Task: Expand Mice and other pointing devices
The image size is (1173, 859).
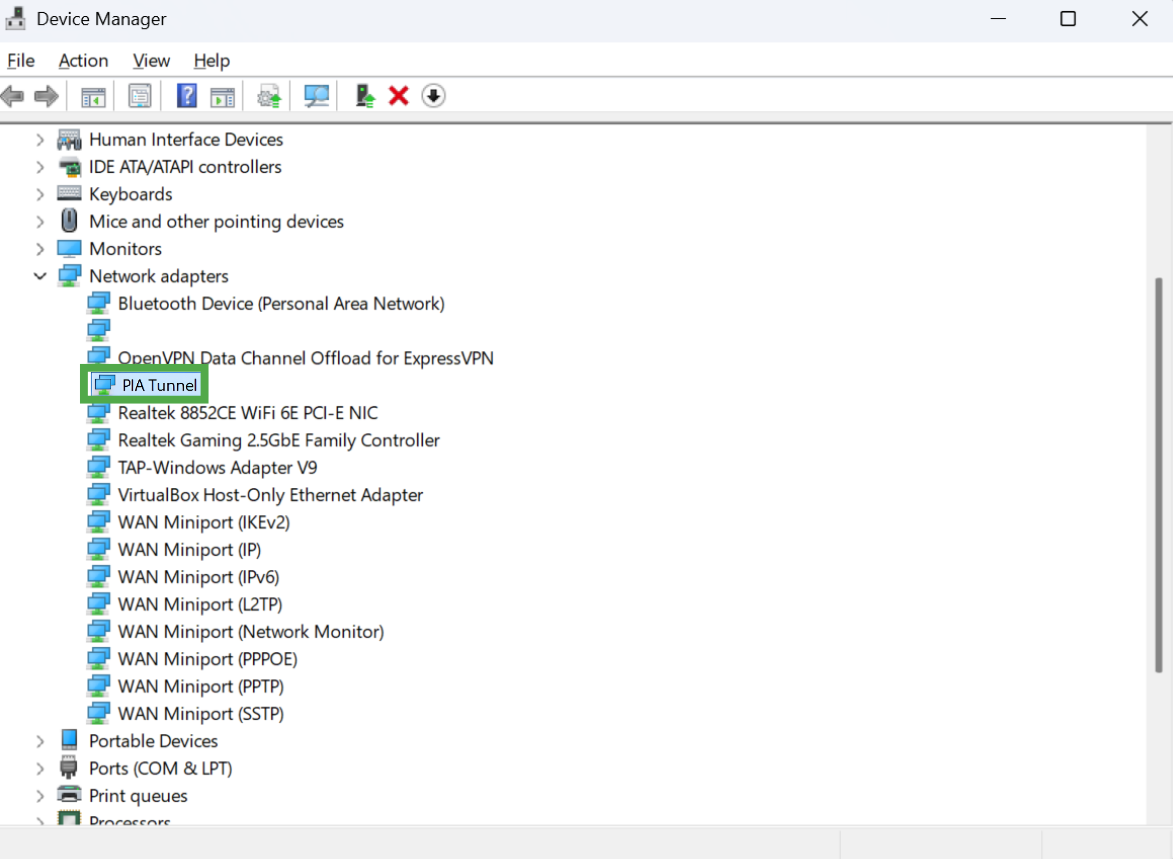Action: (40, 221)
